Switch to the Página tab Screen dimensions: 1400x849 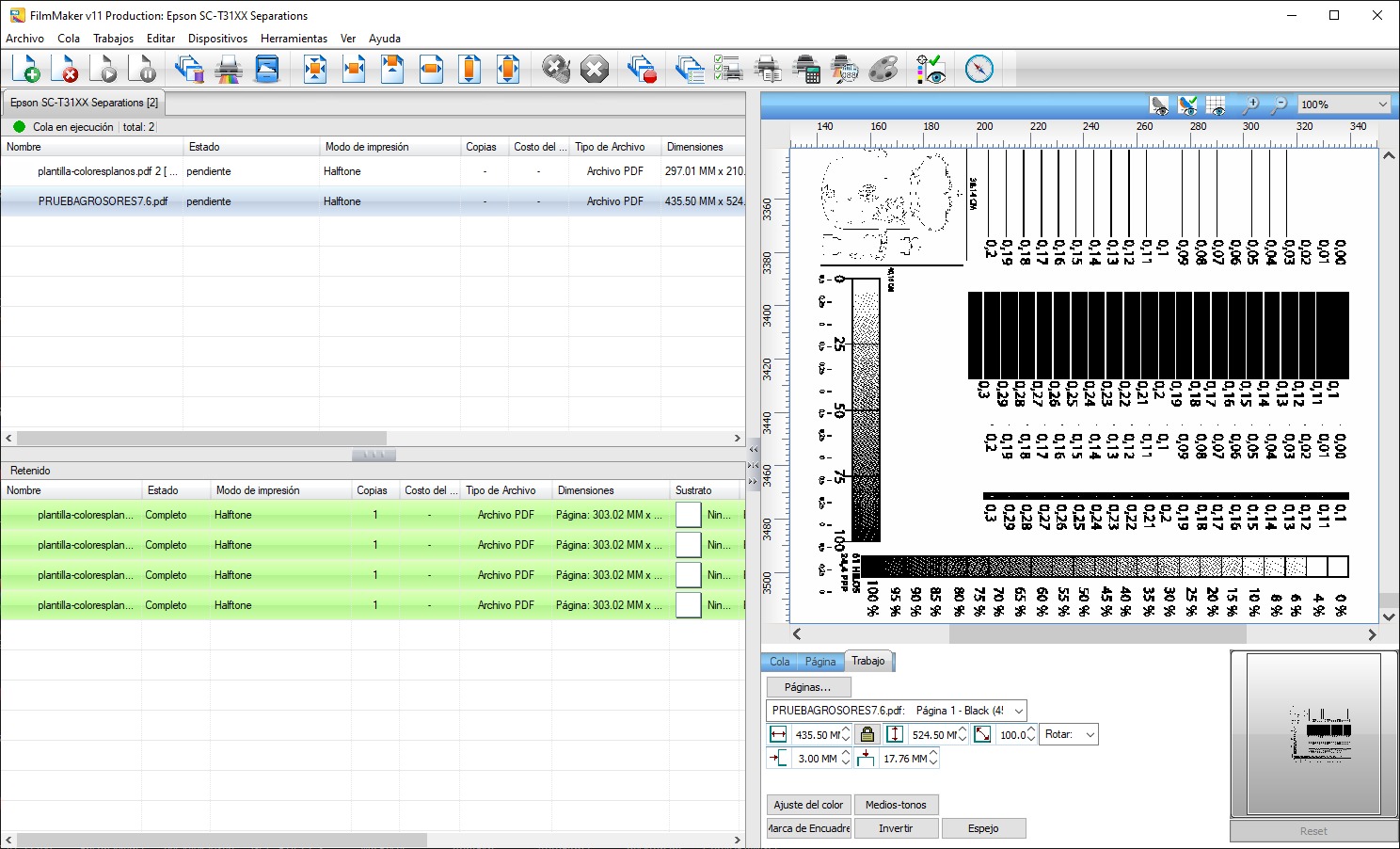coord(820,662)
